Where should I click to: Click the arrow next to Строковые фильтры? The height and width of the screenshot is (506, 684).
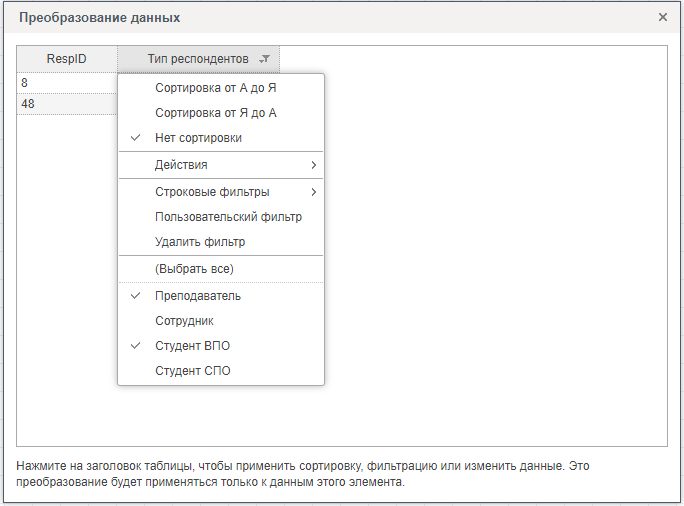(x=313, y=192)
